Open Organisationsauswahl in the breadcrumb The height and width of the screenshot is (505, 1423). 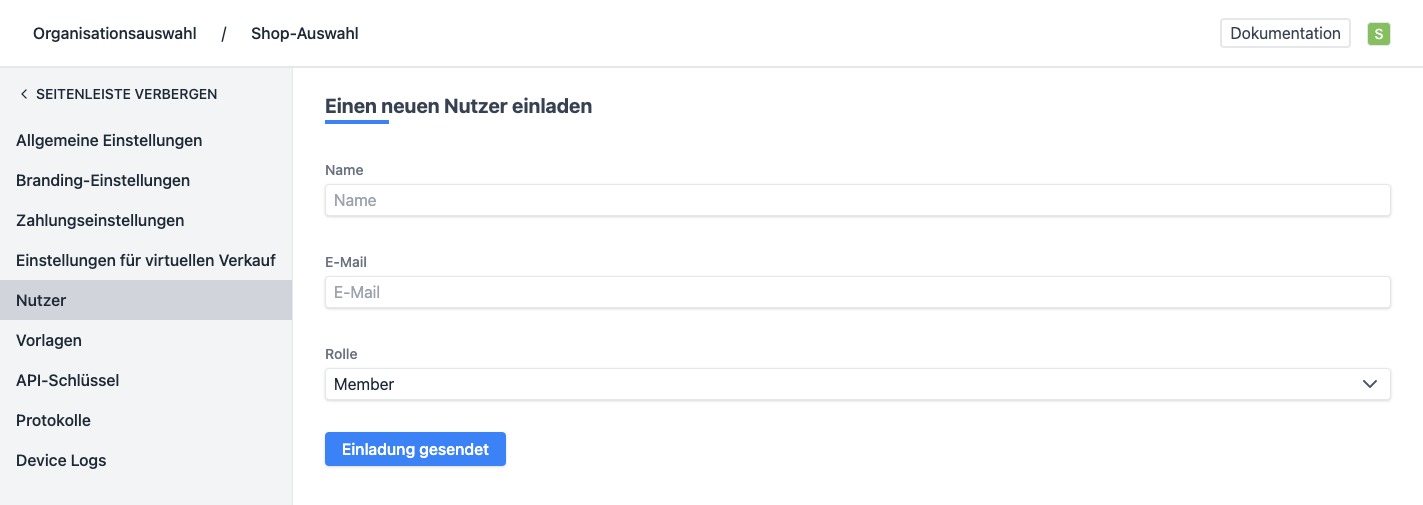(115, 34)
